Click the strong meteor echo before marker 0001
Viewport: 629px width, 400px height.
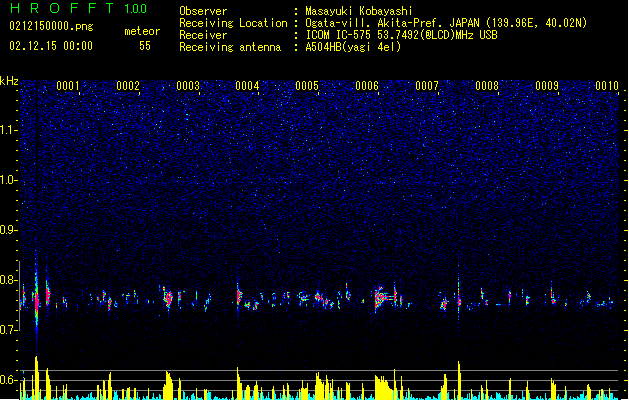pos(37,297)
